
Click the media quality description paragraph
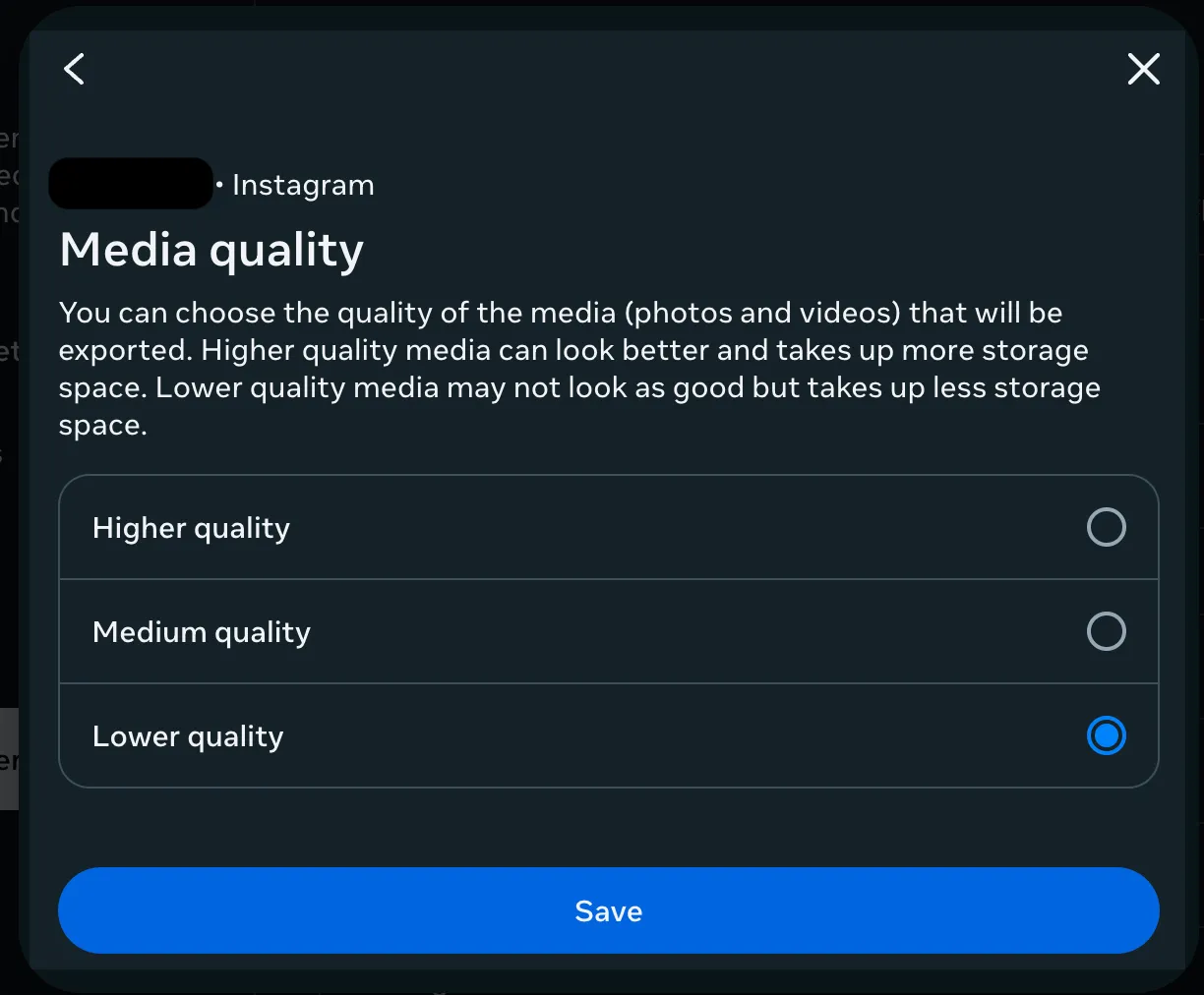coord(579,368)
